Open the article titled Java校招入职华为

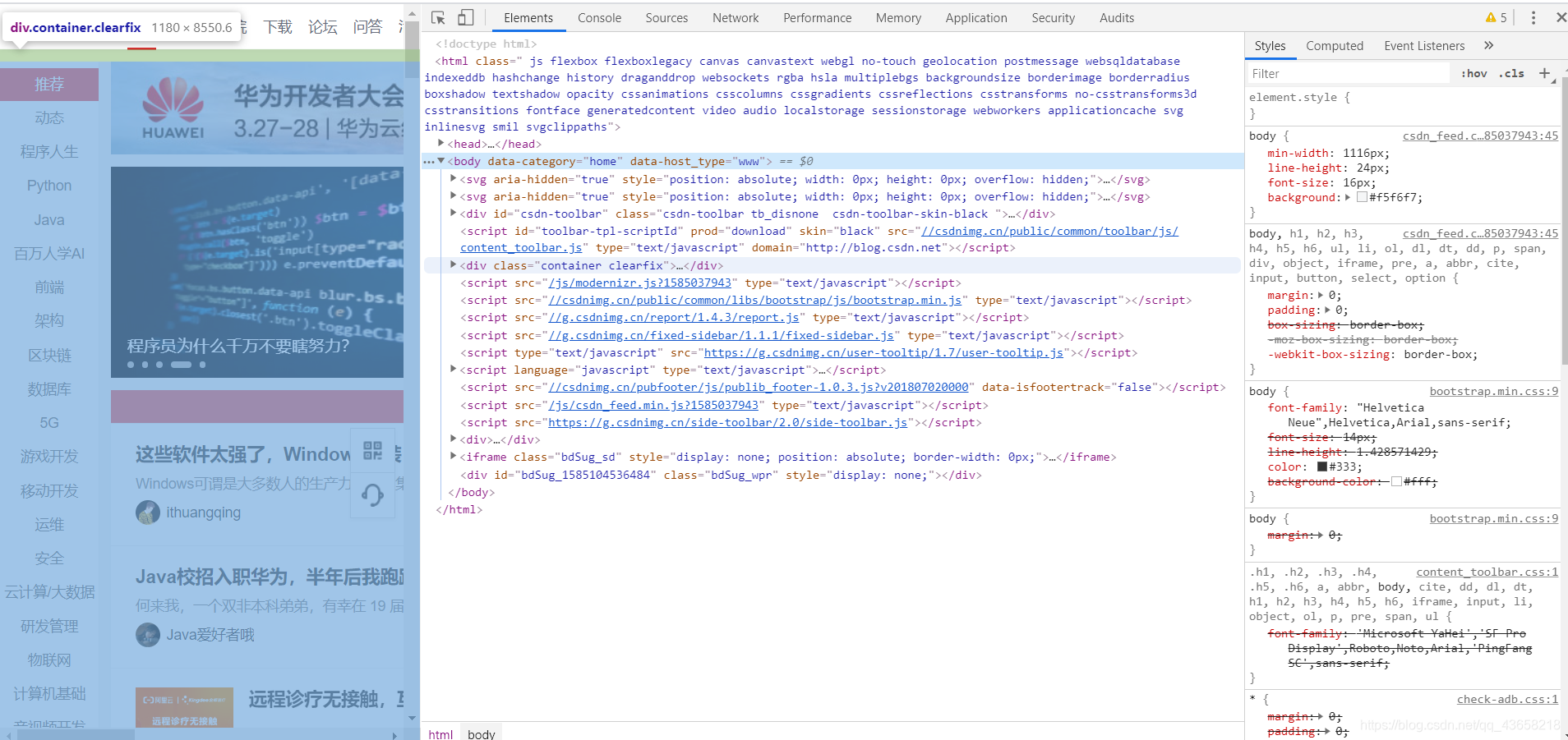pos(270,577)
